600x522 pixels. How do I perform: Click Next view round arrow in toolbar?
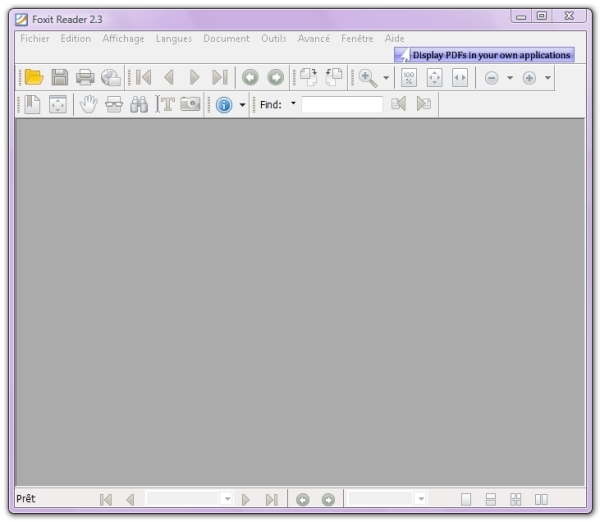tap(276, 77)
